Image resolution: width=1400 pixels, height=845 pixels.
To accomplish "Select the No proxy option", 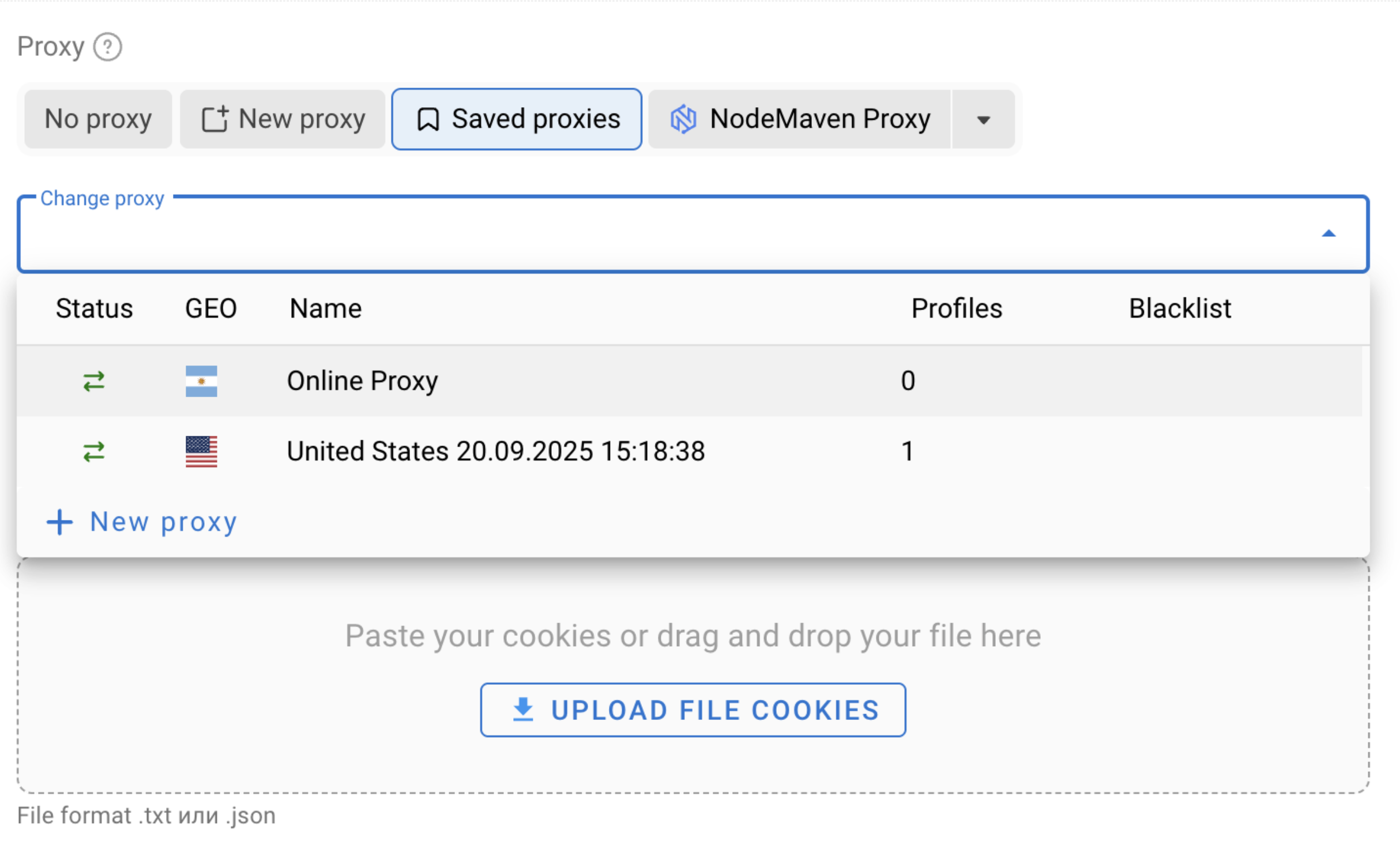I will (98, 119).
